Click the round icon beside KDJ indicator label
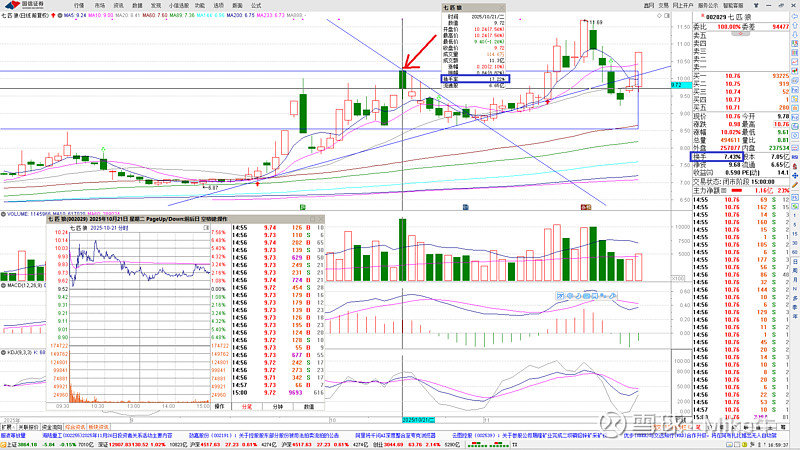The image size is (800, 450). pyautogui.click(x=3, y=352)
